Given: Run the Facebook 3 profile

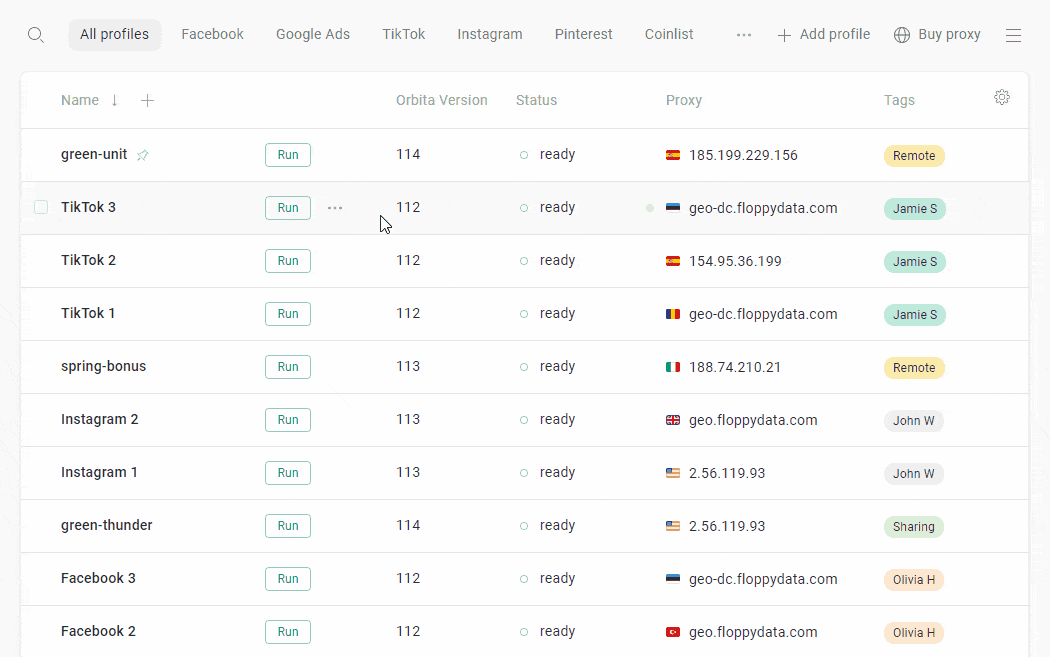Looking at the screenshot, I should pos(288,579).
